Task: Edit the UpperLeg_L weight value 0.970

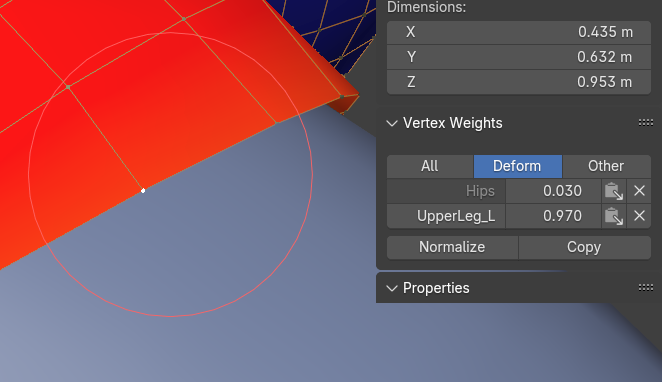Action: pyautogui.click(x=553, y=216)
